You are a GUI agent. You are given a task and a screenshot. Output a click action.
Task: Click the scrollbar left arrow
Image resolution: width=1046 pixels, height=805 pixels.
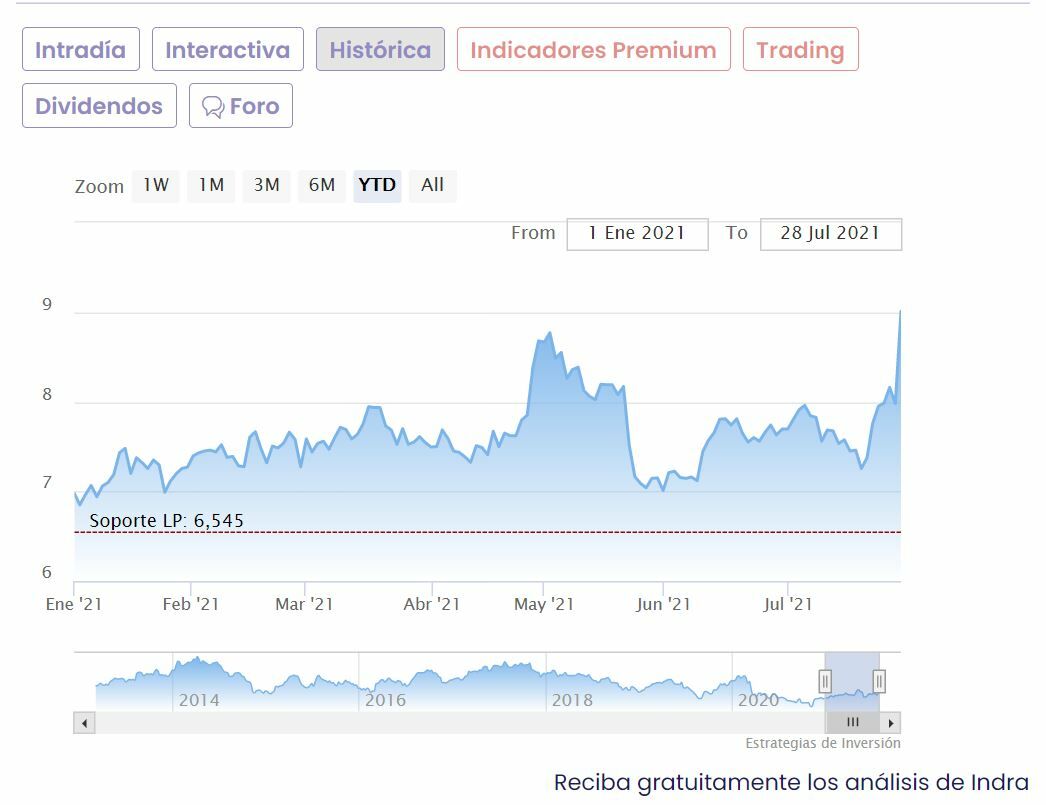tap(84, 722)
